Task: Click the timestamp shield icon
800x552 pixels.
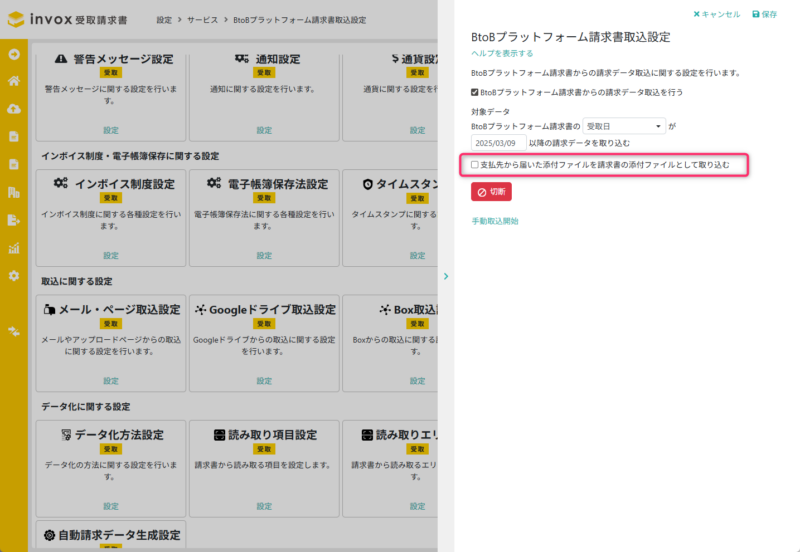Action: [x=367, y=184]
